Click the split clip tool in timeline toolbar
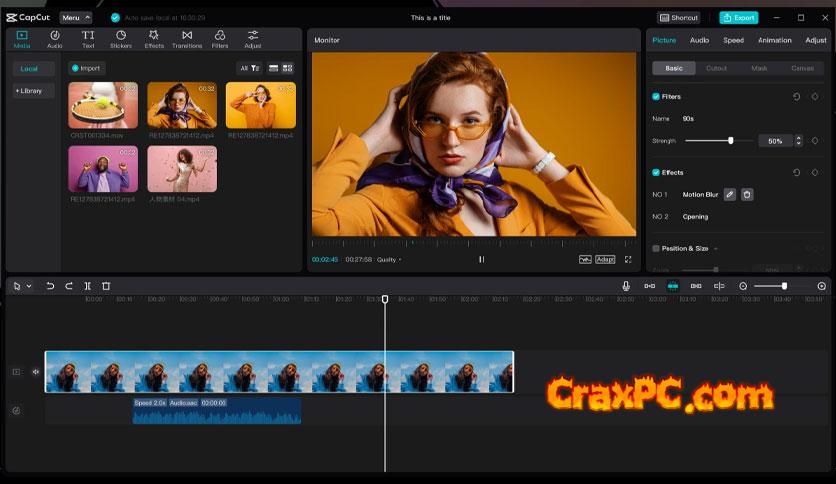Screen dimensions: 836x484 (87, 286)
